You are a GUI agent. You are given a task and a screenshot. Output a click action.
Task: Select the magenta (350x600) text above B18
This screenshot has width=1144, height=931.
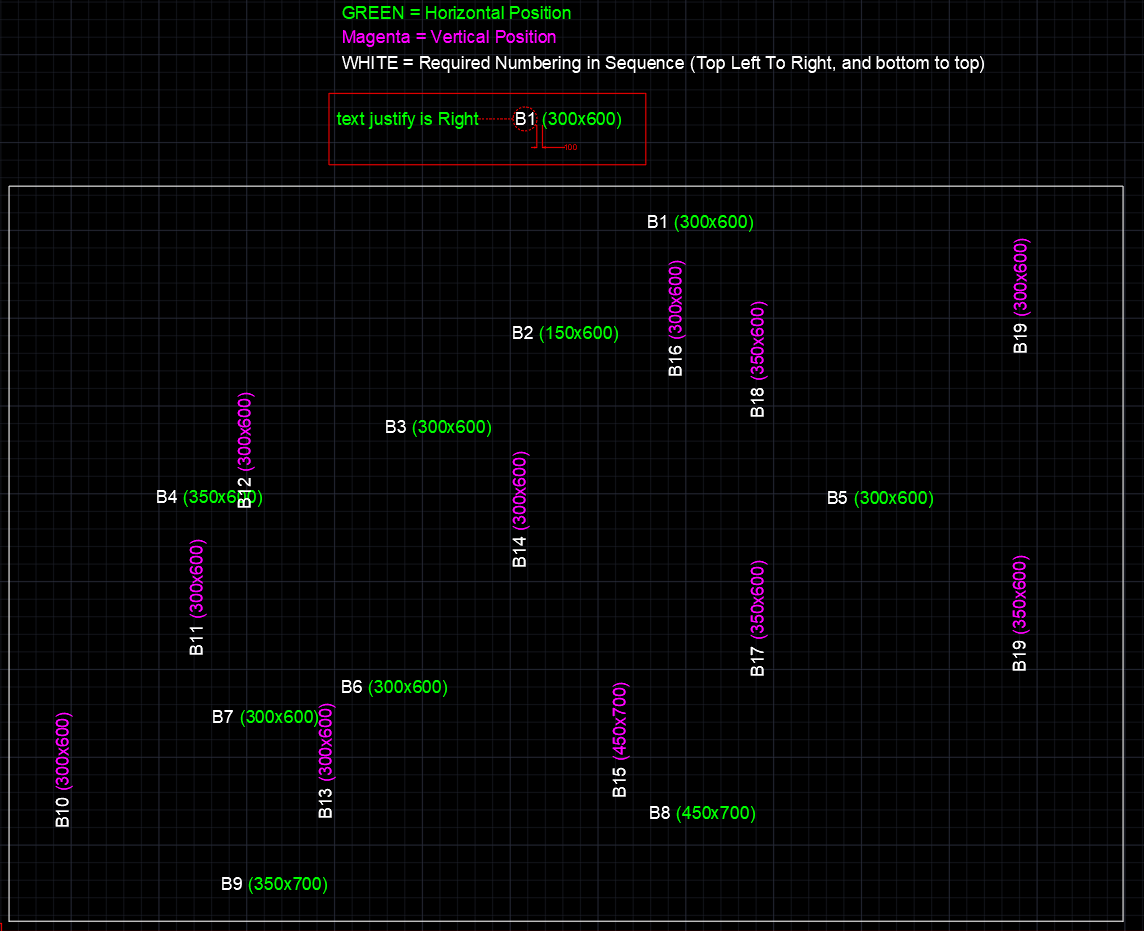click(x=758, y=340)
